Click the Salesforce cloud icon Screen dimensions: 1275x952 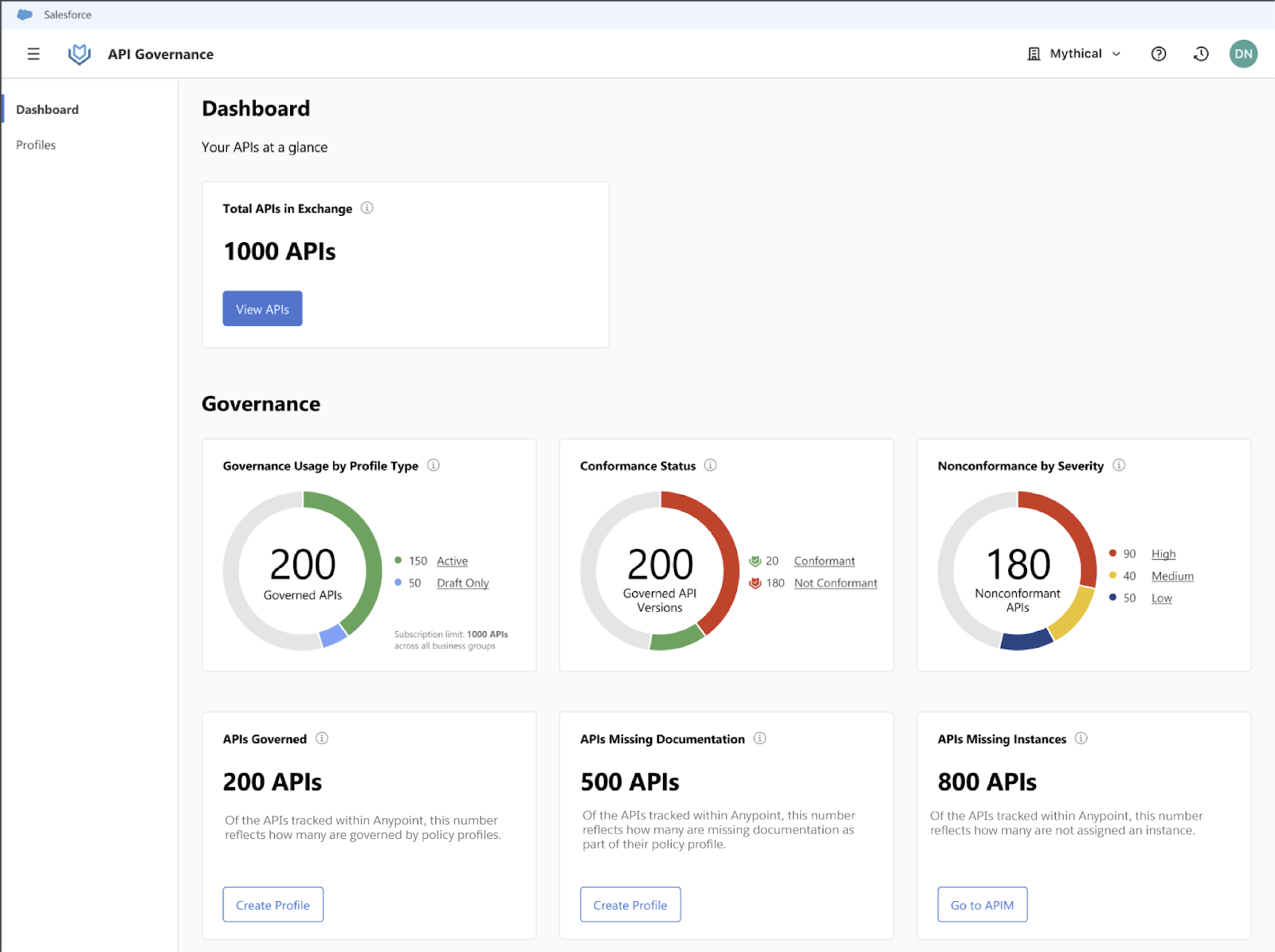(x=23, y=14)
